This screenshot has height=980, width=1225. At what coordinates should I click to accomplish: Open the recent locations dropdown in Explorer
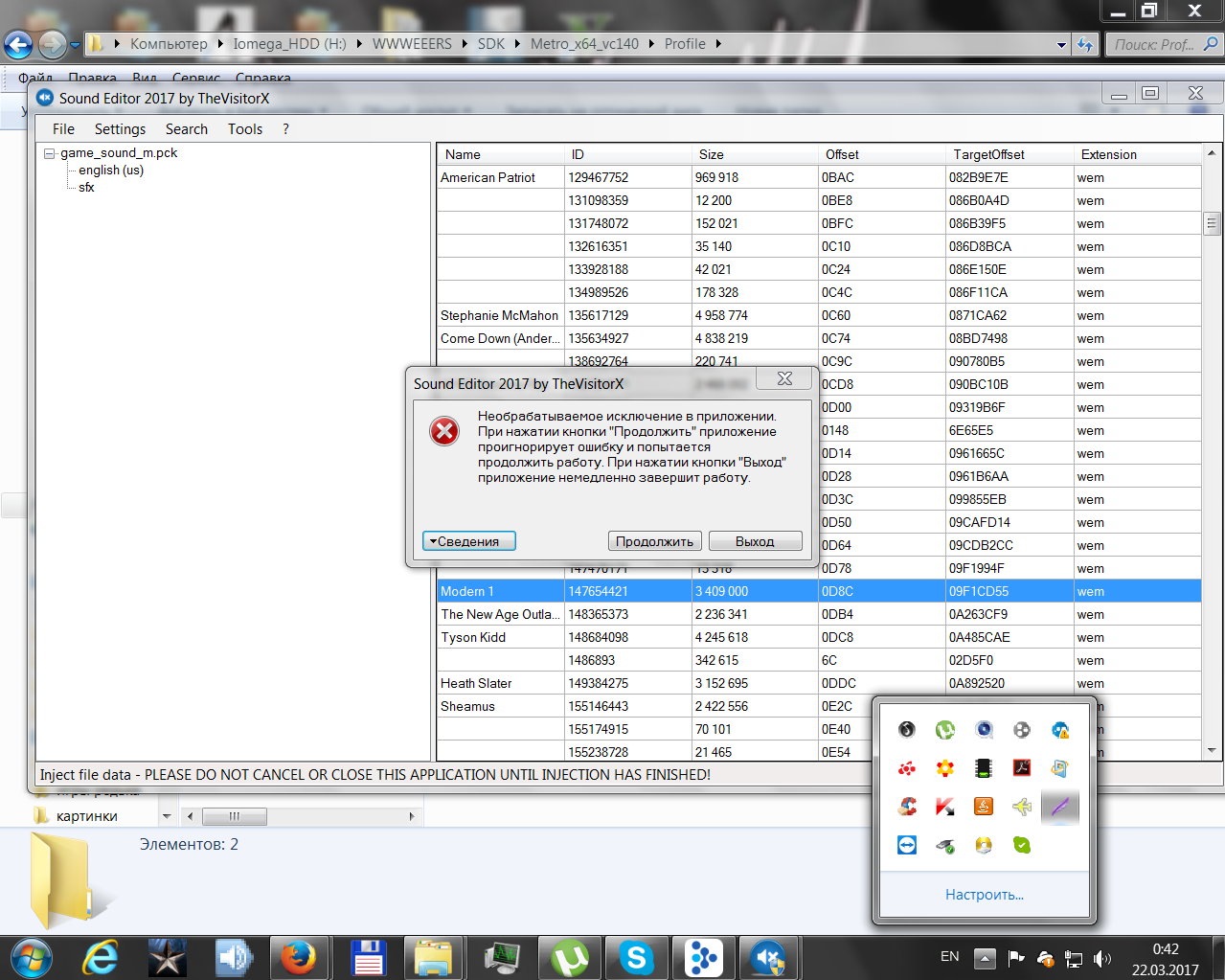pyautogui.click(x=75, y=44)
